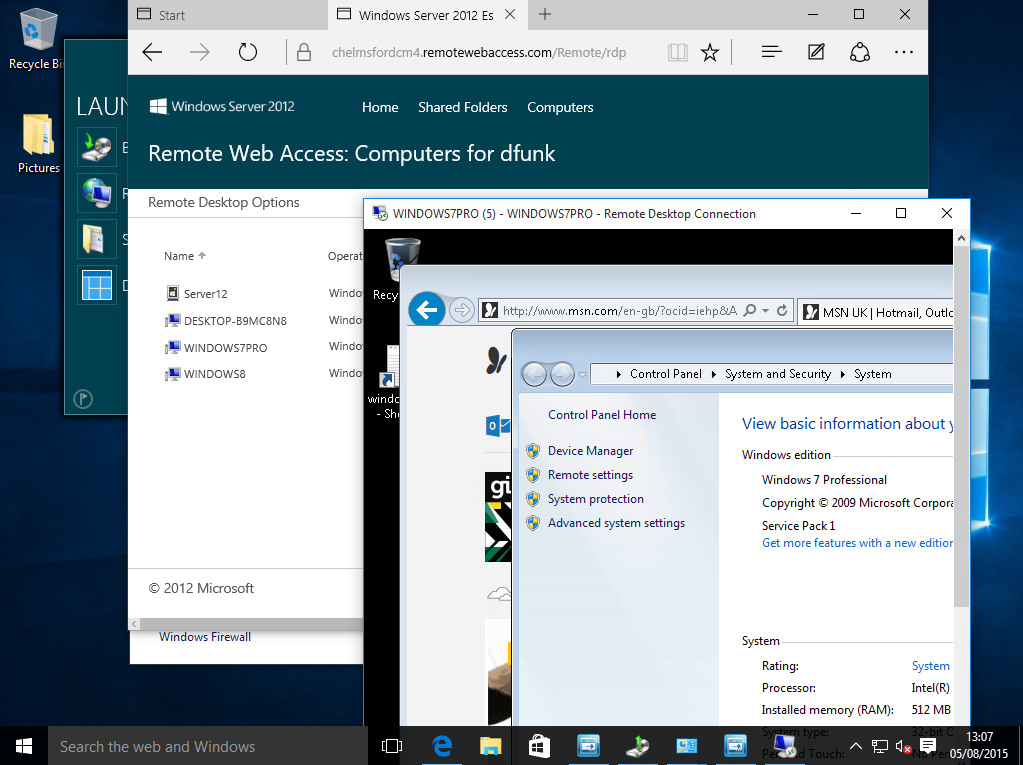1023x765 pixels.
Task: Connect to the WINDOWS7PRO computer
Action: click(225, 348)
